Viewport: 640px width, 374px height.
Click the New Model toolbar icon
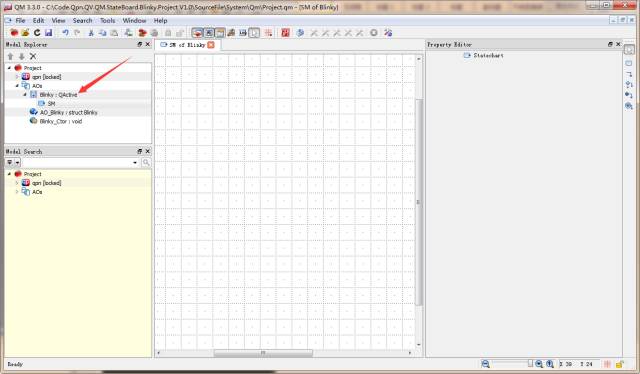click(14, 33)
